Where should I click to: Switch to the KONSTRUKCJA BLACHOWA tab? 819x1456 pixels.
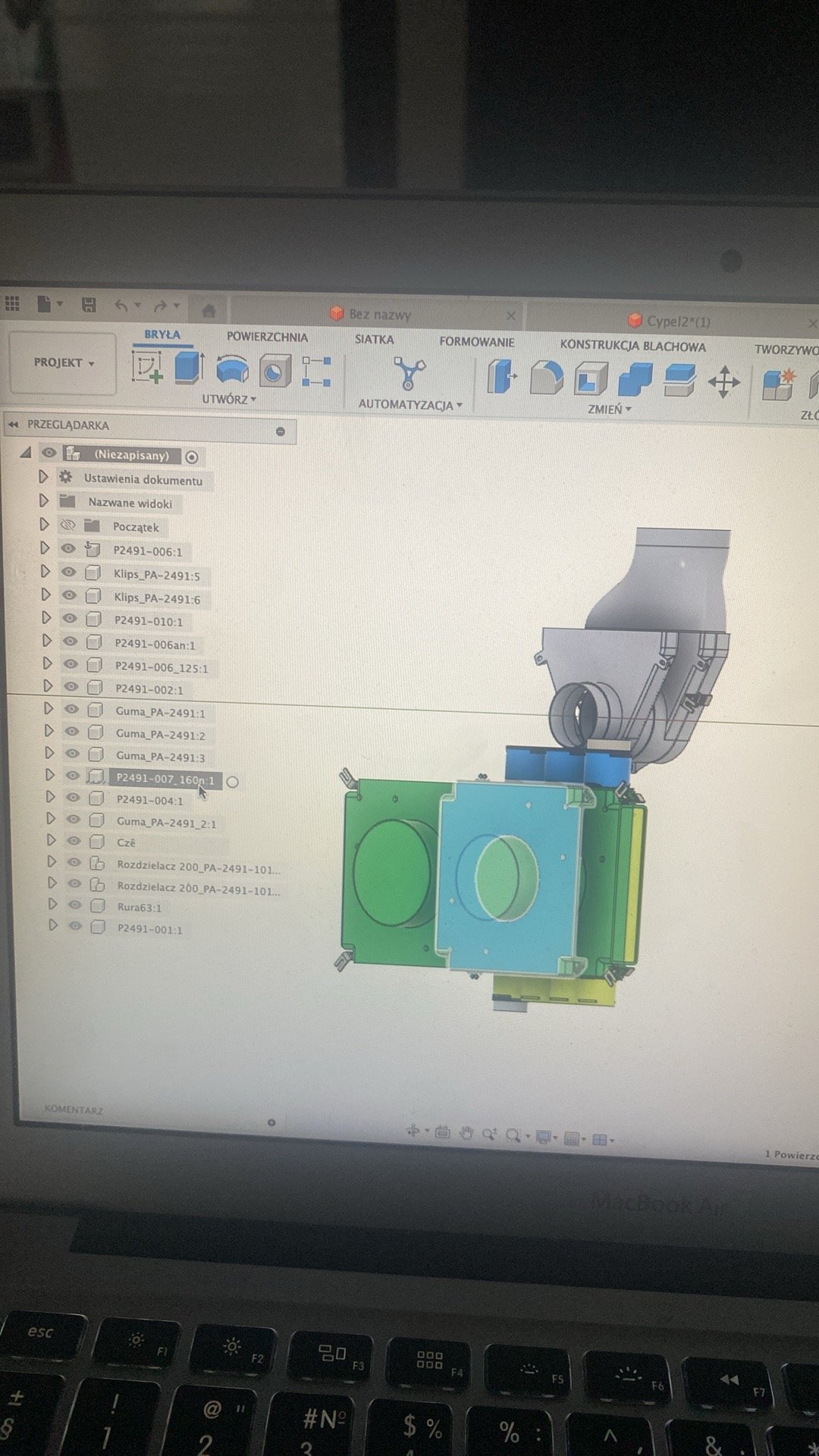[x=633, y=346]
